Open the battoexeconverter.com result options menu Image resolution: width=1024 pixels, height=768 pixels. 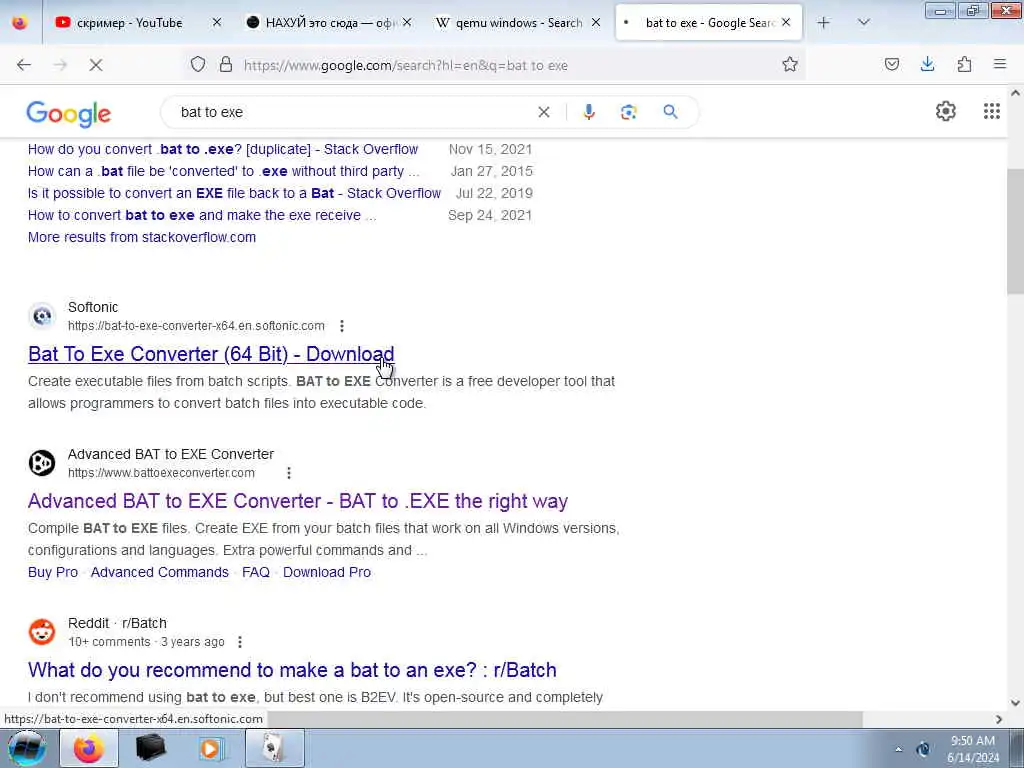[x=289, y=473]
